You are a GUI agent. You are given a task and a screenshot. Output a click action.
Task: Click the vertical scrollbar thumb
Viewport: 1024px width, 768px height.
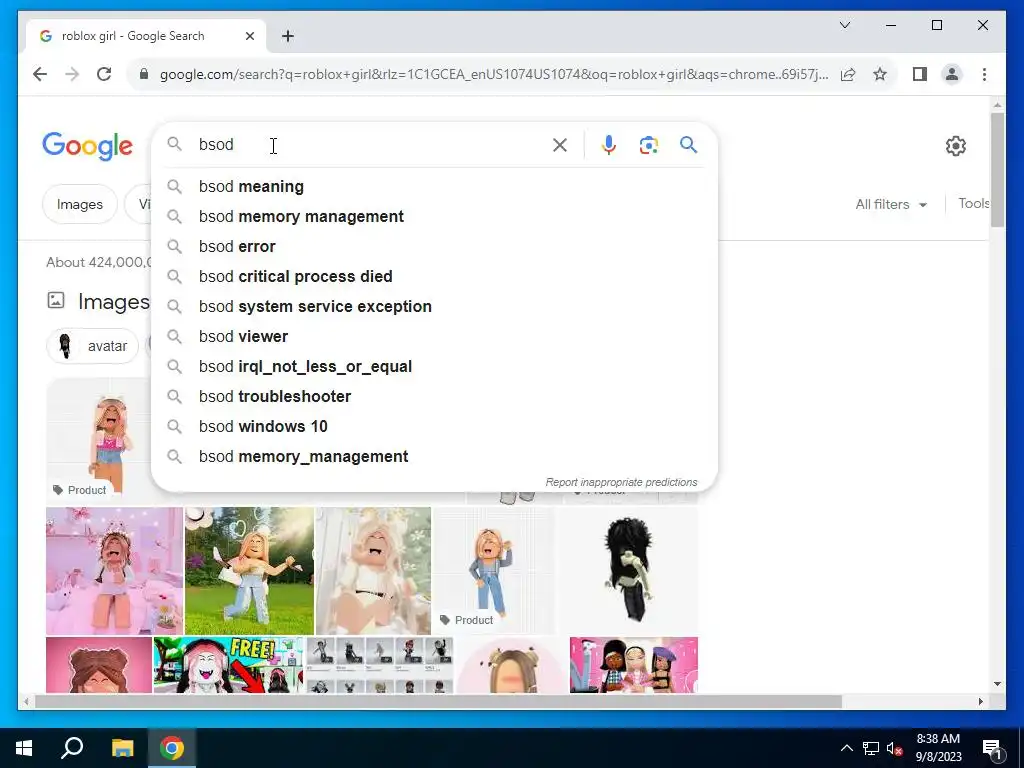pos(997,170)
